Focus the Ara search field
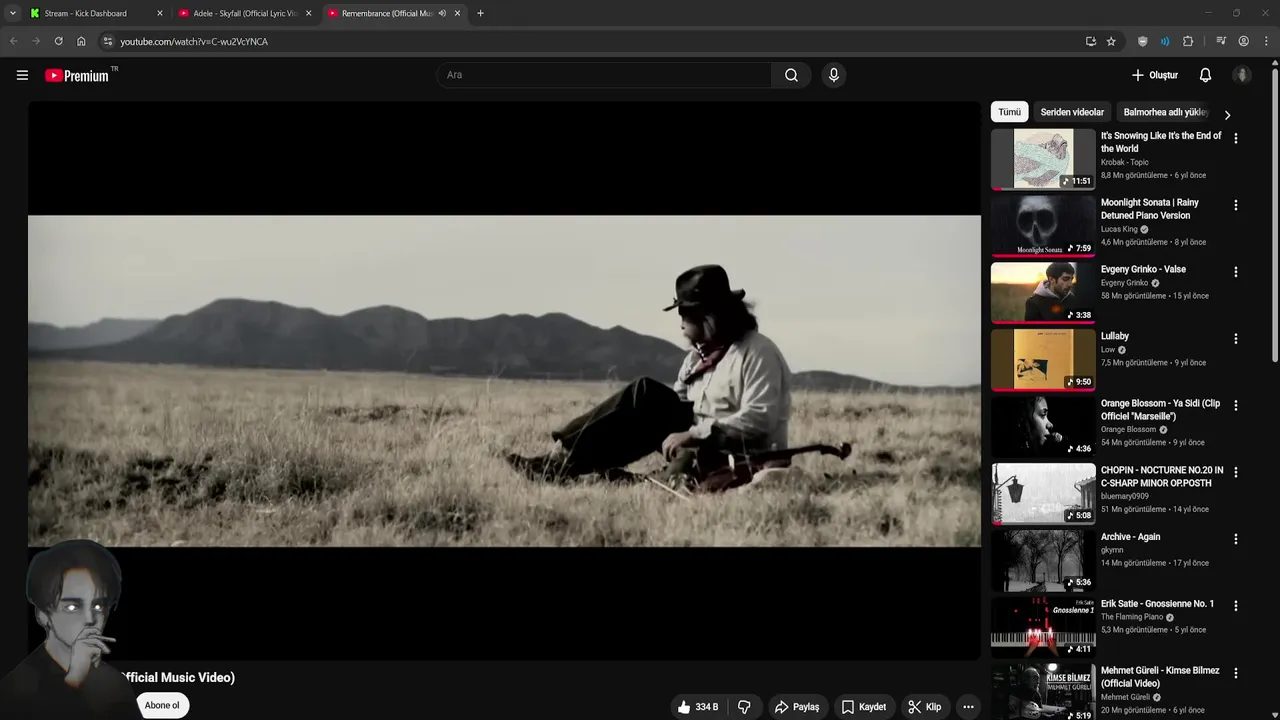Screen dimensions: 1280x720 point(603,75)
